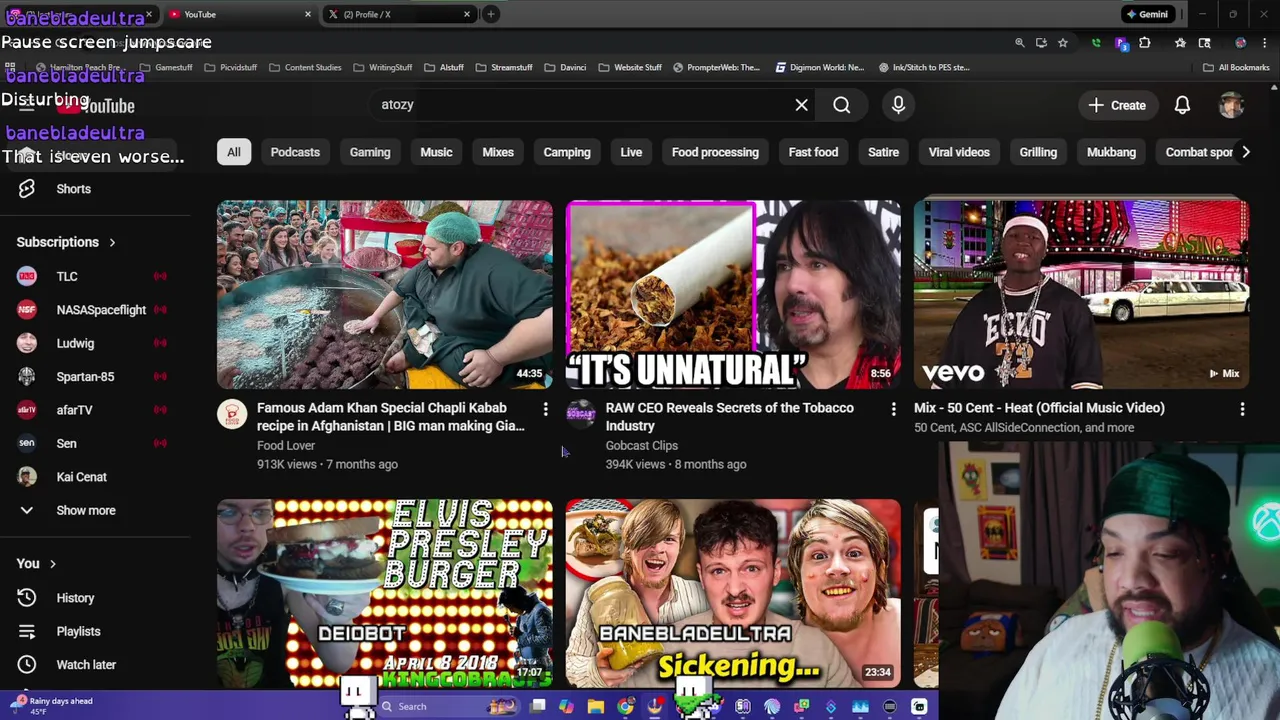
Task: Open options menu for 50 Cent Heat mix
Action: coord(1242,409)
